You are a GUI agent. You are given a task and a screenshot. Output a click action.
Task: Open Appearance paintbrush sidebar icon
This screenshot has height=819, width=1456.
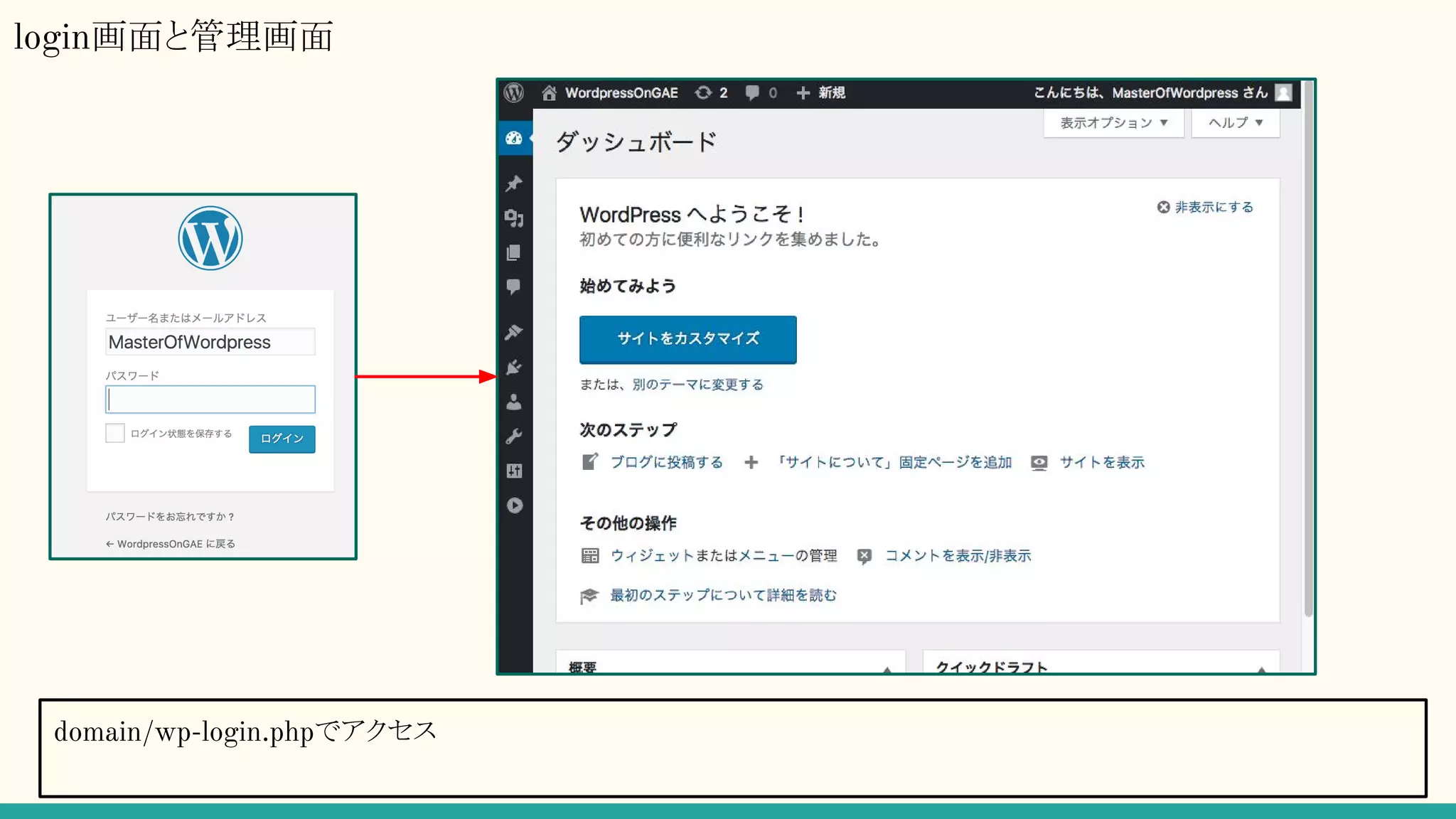pos(514,332)
